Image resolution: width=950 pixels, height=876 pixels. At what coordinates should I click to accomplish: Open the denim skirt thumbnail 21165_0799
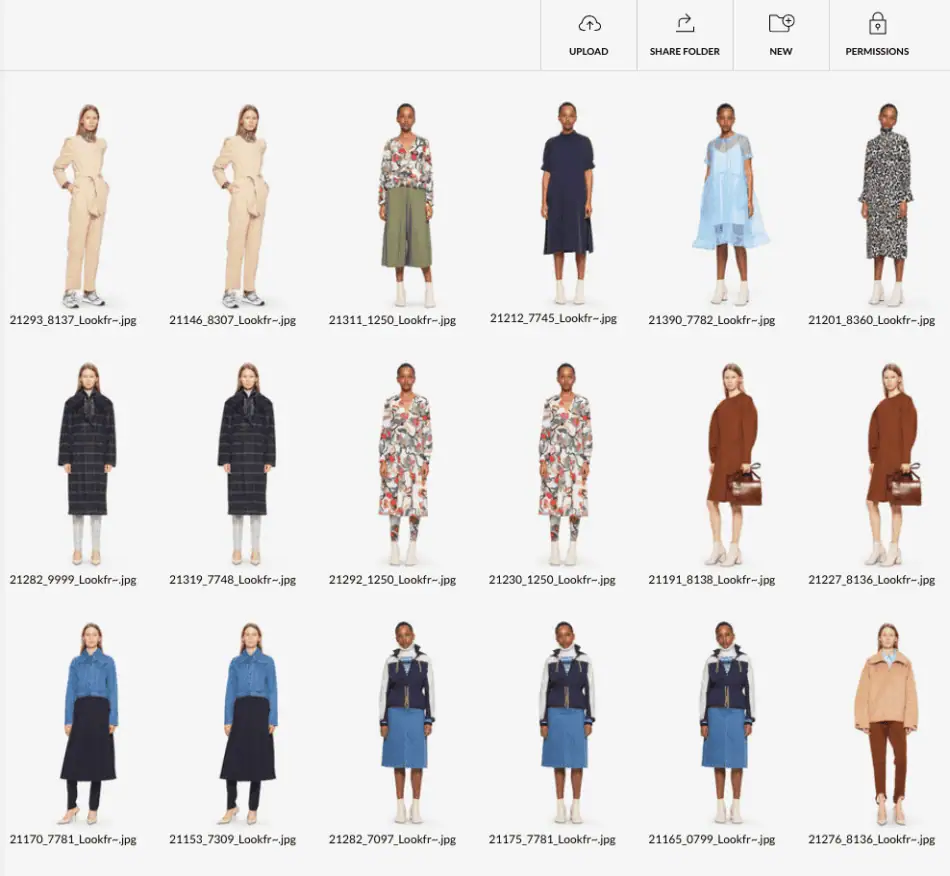(726, 722)
